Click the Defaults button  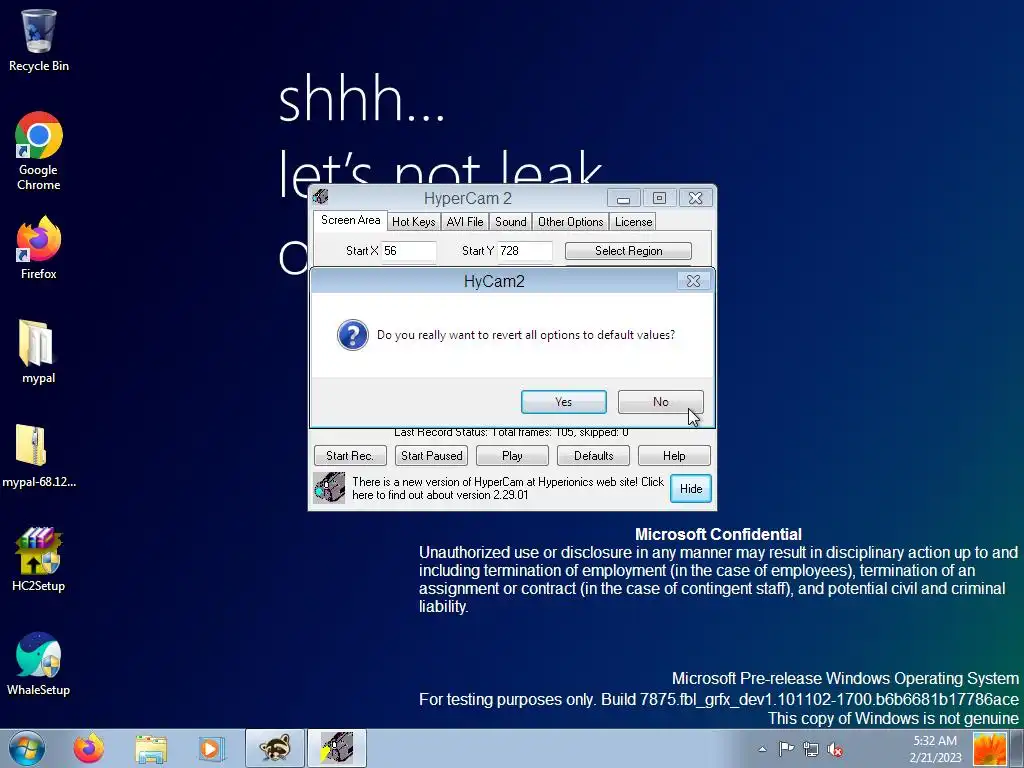click(x=593, y=456)
